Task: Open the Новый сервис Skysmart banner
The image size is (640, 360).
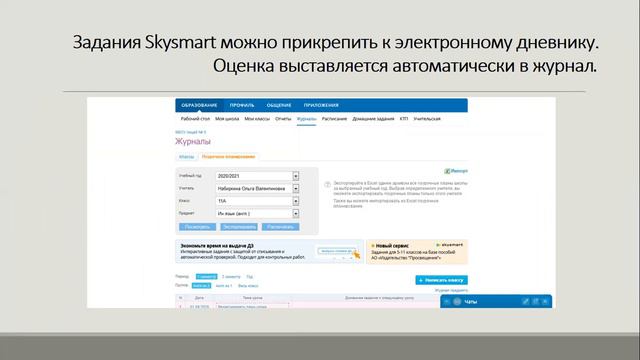Action: tap(417, 251)
